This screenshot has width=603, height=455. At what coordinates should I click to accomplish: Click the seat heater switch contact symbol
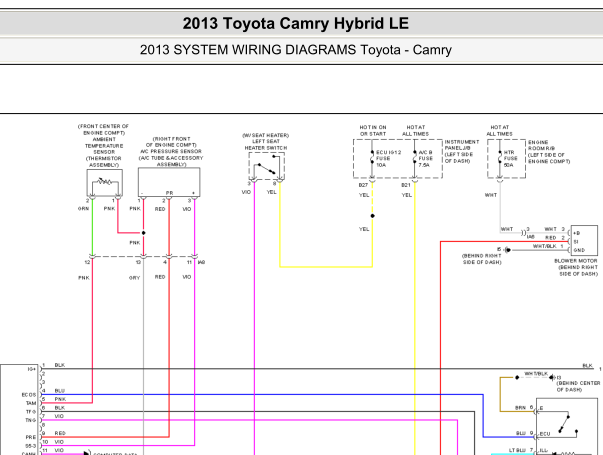click(x=267, y=165)
